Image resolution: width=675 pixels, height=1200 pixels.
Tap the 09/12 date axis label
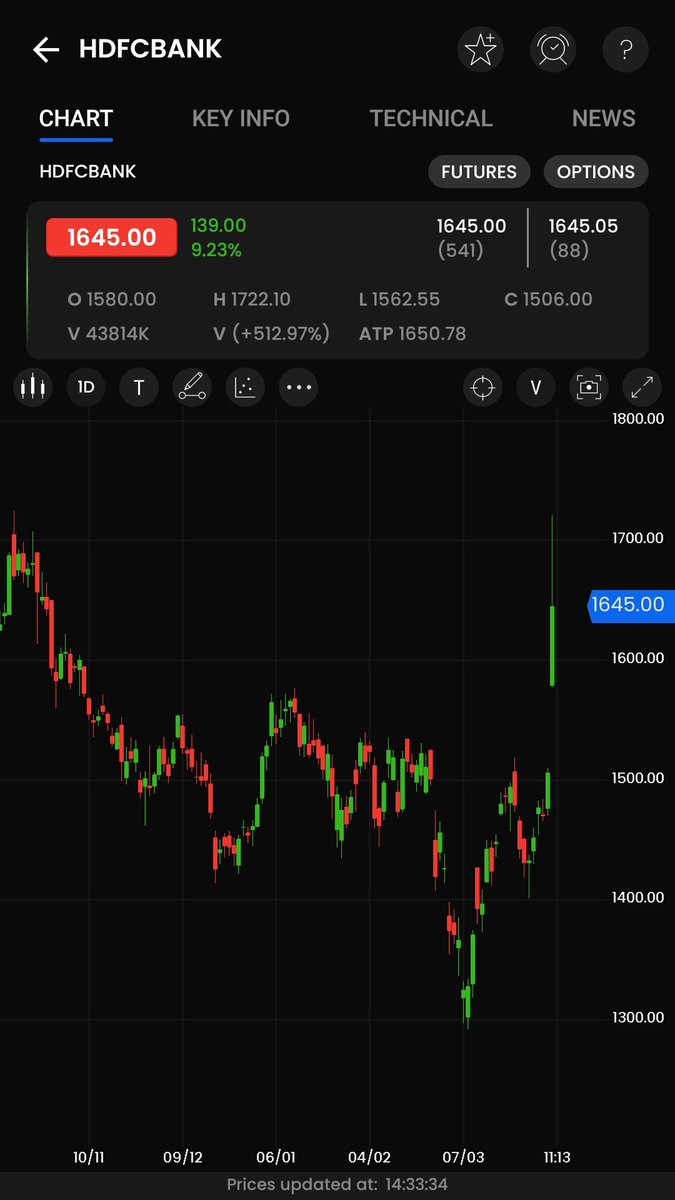pyautogui.click(x=182, y=1157)
